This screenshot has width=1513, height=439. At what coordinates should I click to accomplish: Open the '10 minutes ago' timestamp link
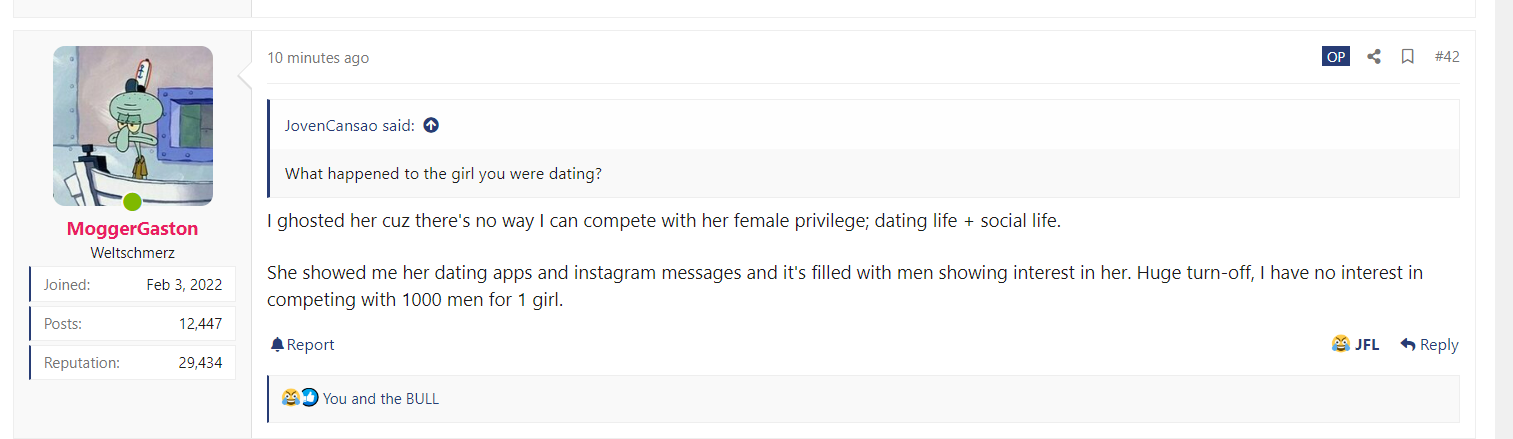tap(318, 58)
